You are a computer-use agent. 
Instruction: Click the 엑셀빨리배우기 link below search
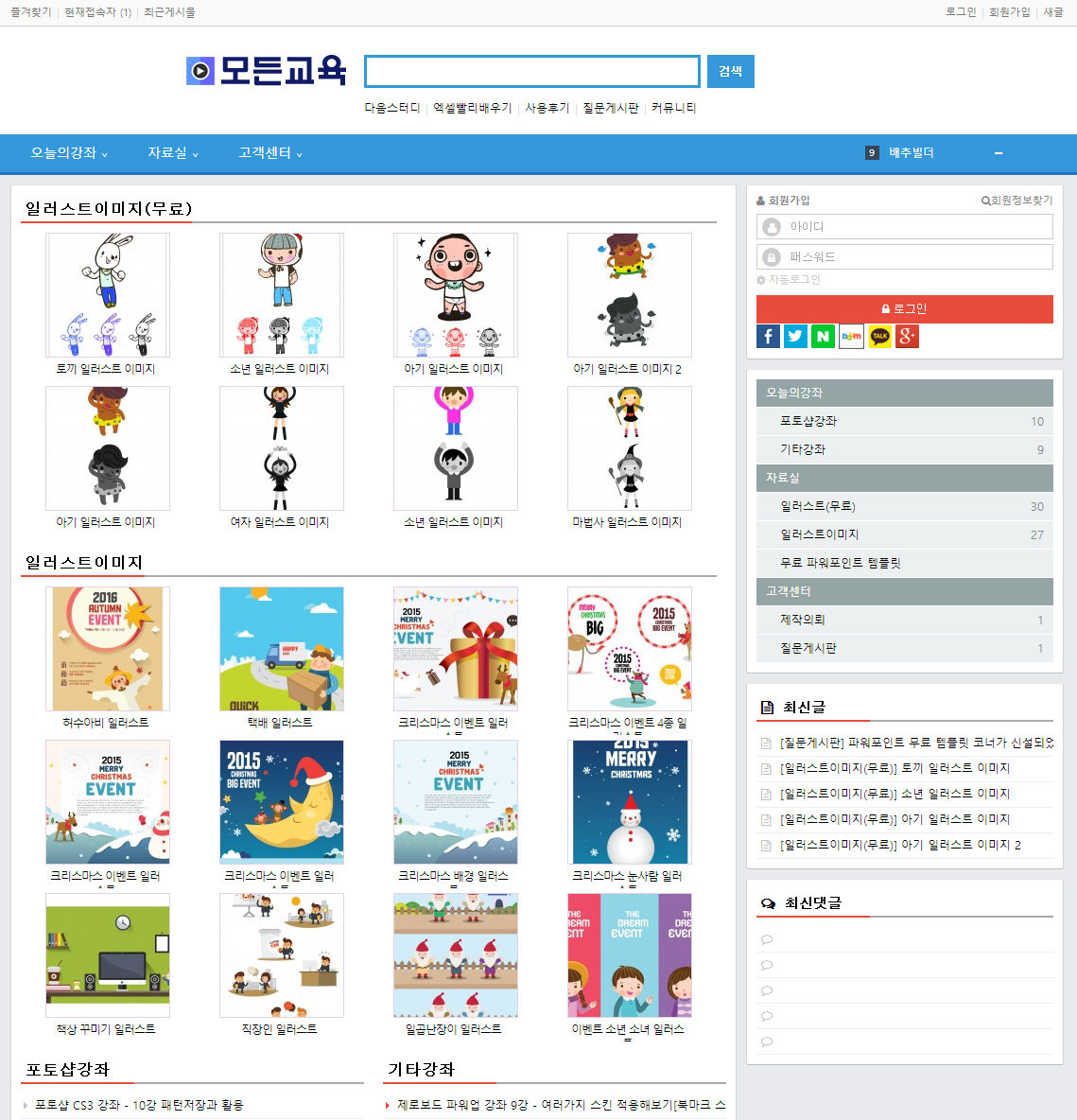point(473,108)
